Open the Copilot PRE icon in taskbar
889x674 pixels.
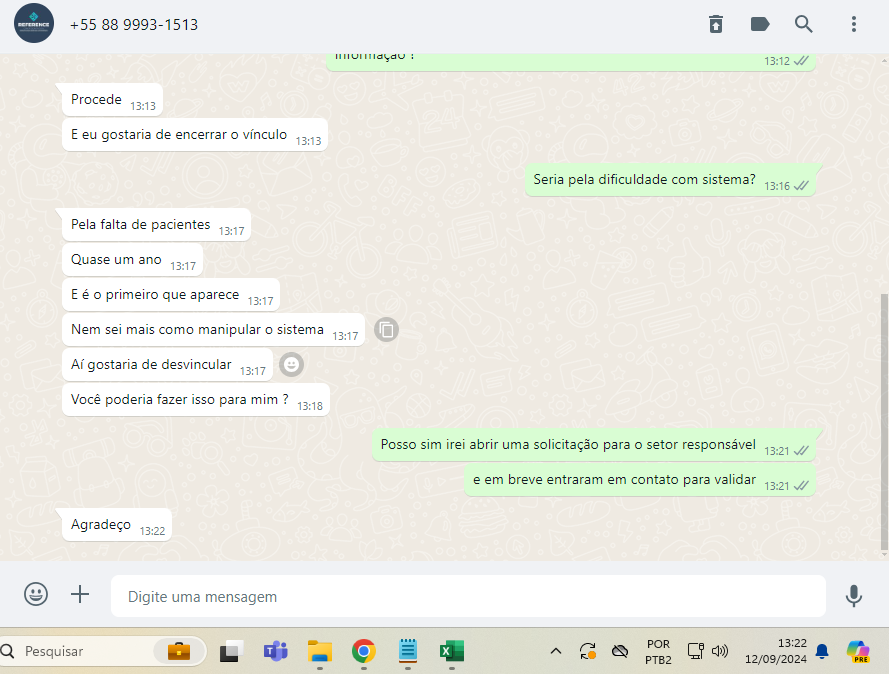point(858,651)
